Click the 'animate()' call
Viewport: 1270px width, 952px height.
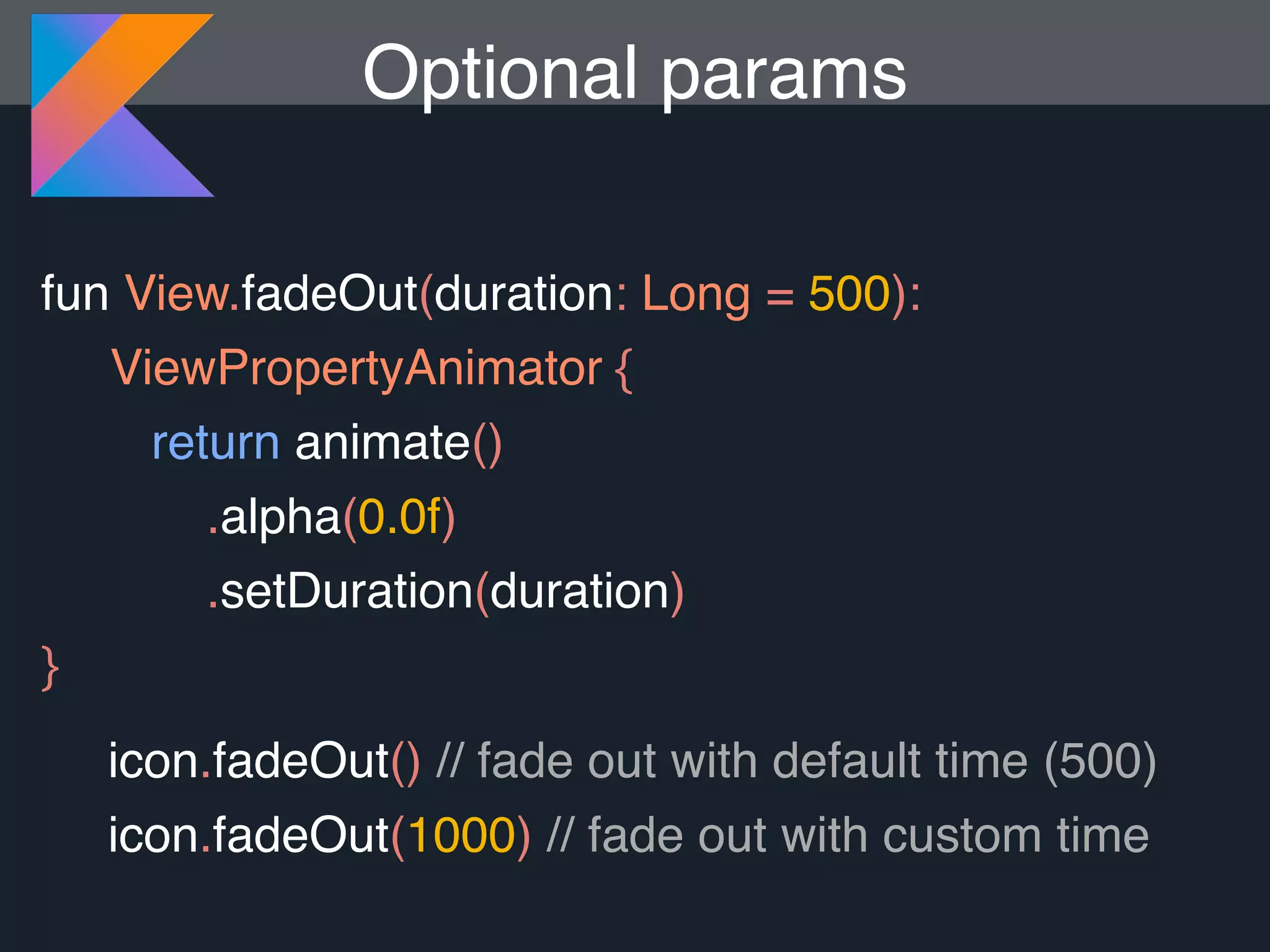coord(397,443)
